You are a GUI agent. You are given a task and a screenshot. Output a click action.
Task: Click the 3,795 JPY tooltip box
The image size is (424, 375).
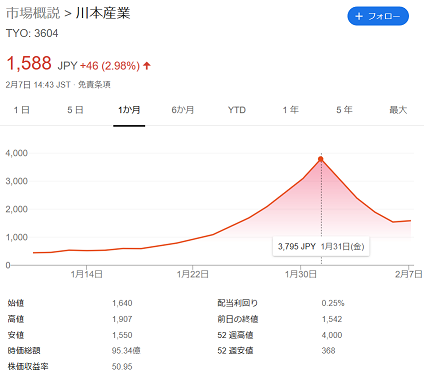tap(321, 246)
